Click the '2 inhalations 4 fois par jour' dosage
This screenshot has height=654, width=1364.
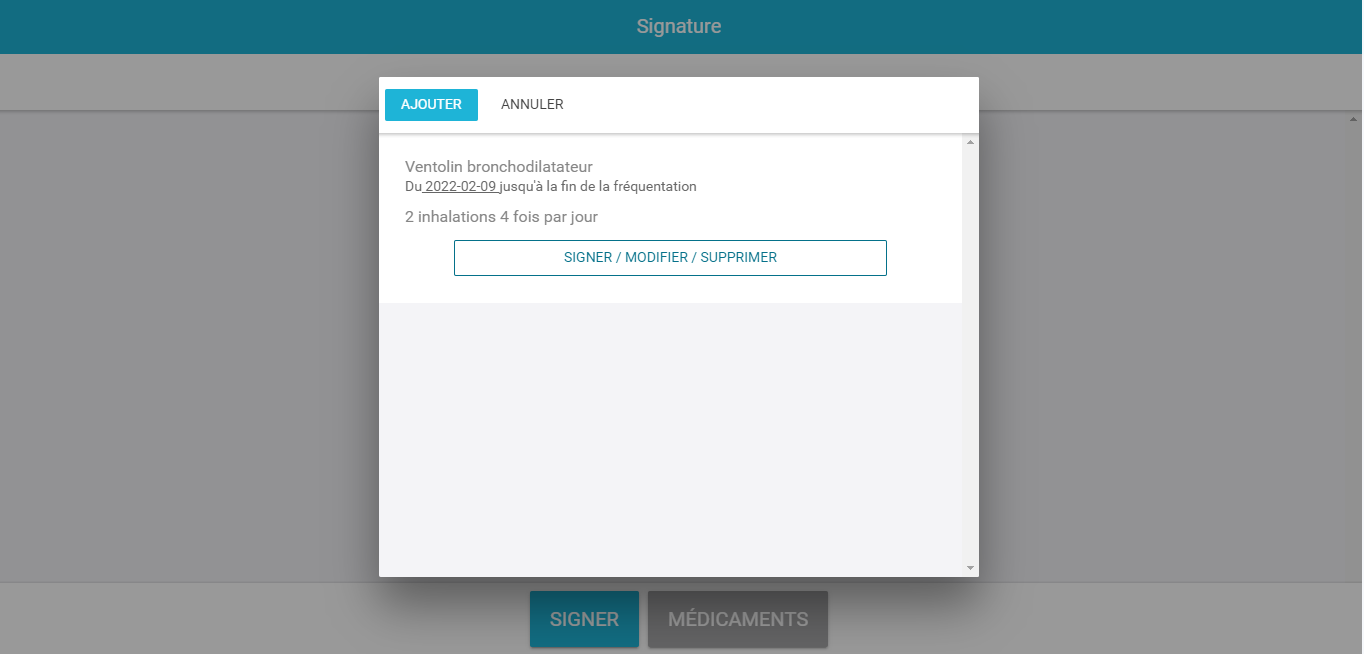pyautogui.click(x=501, y=217)
